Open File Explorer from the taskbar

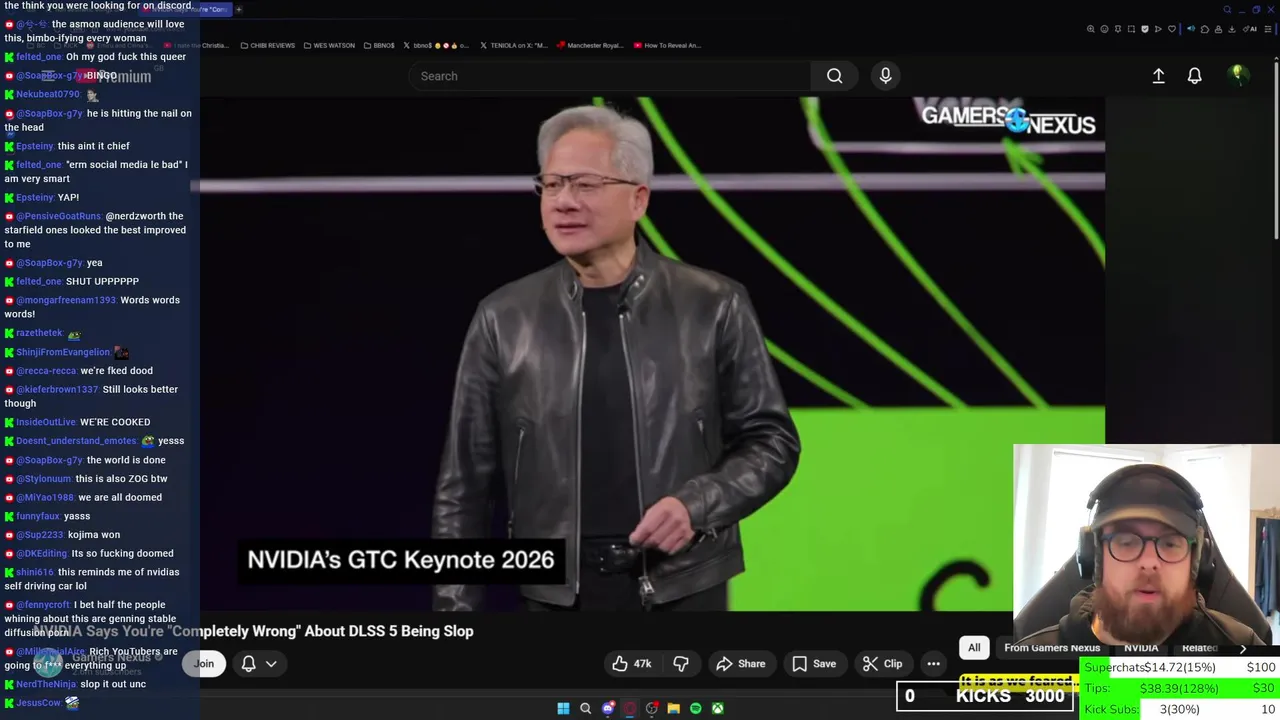tap(674, 708)
